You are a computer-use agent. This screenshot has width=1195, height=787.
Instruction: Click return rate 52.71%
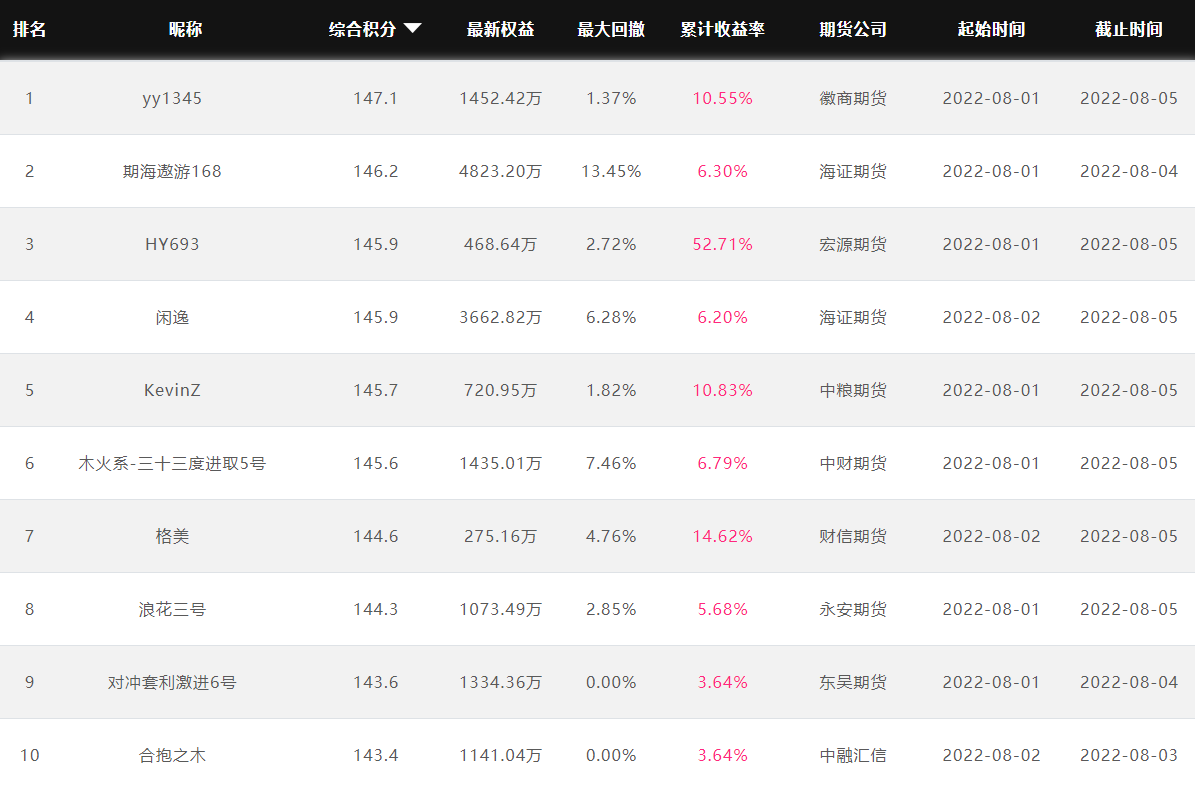(722, 244)
